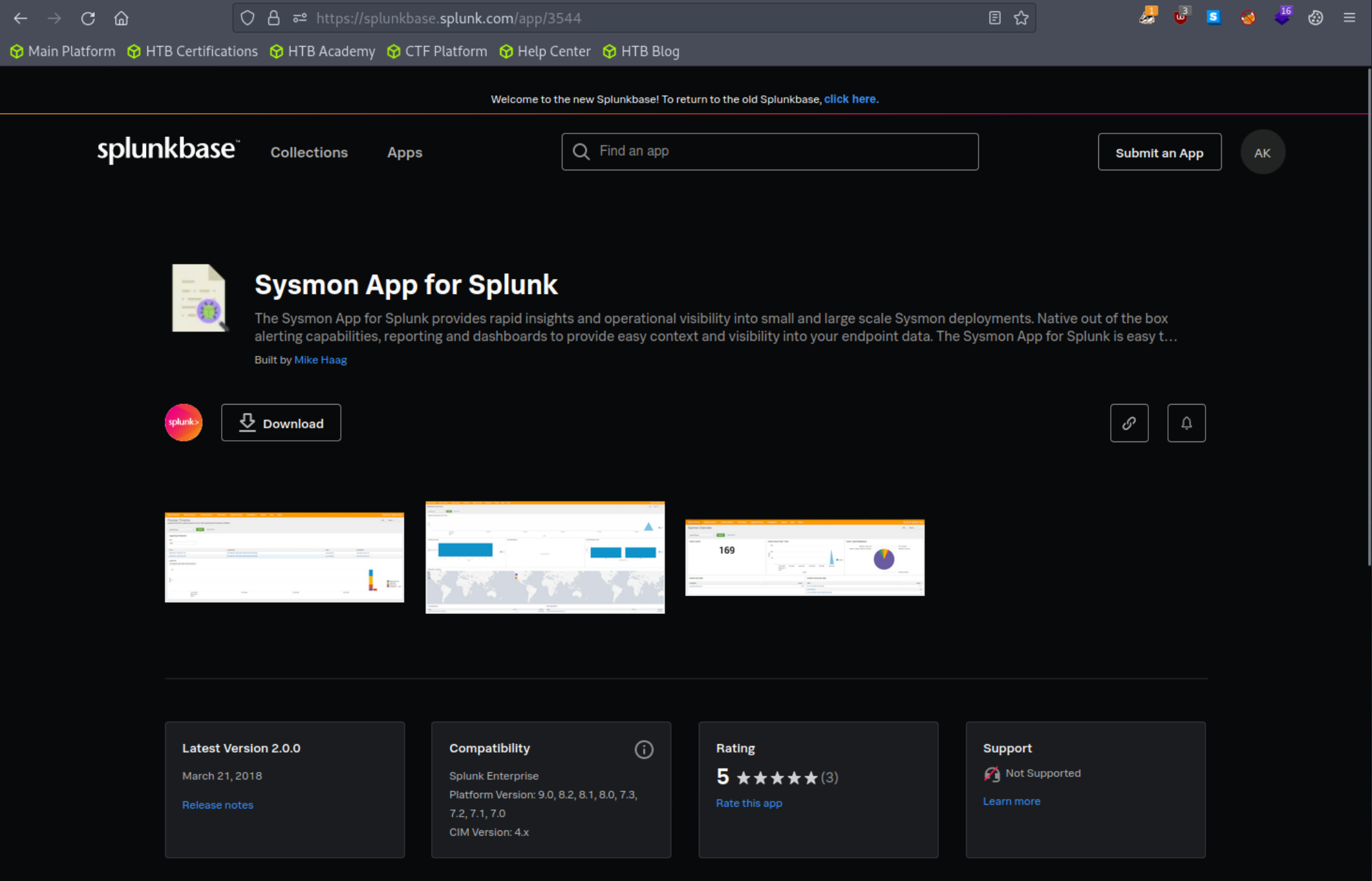This screenshot has width=1372, height=881.
Task: Click the copy link icon beside Download
Action: (x=1129, y=423)
